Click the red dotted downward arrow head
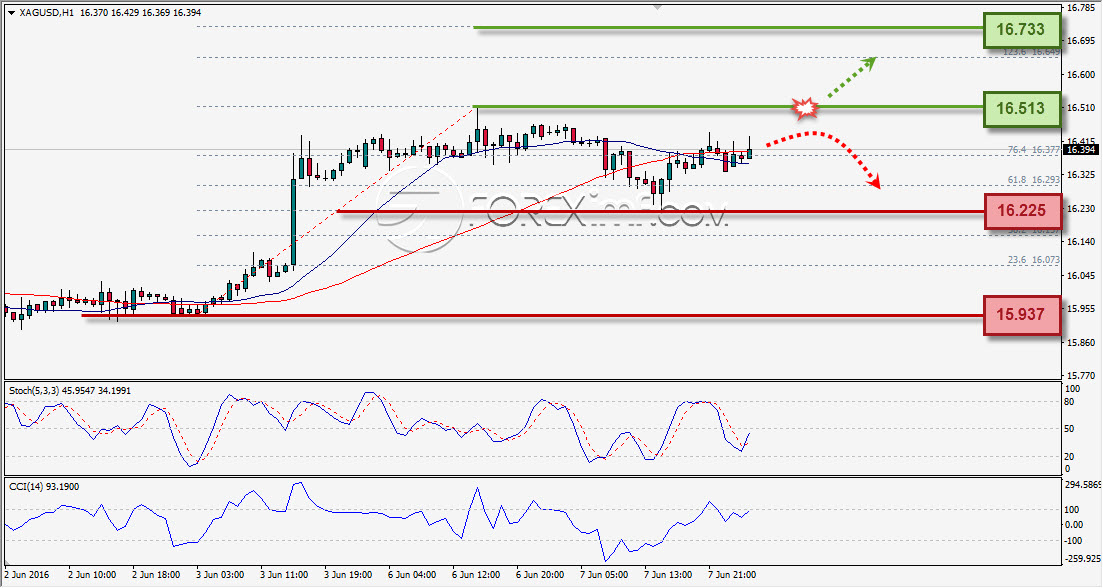Screen dimensions: 1103x588 (874, 184)
